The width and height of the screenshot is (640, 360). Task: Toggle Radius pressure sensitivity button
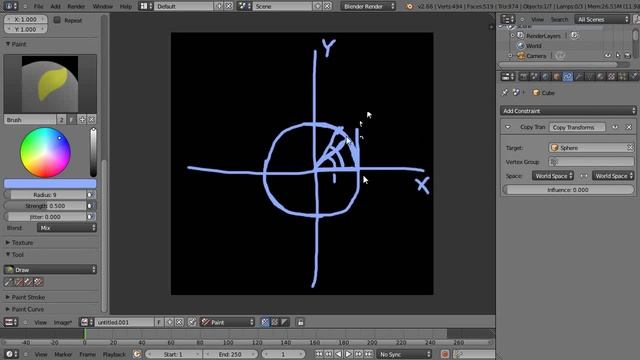91,195
